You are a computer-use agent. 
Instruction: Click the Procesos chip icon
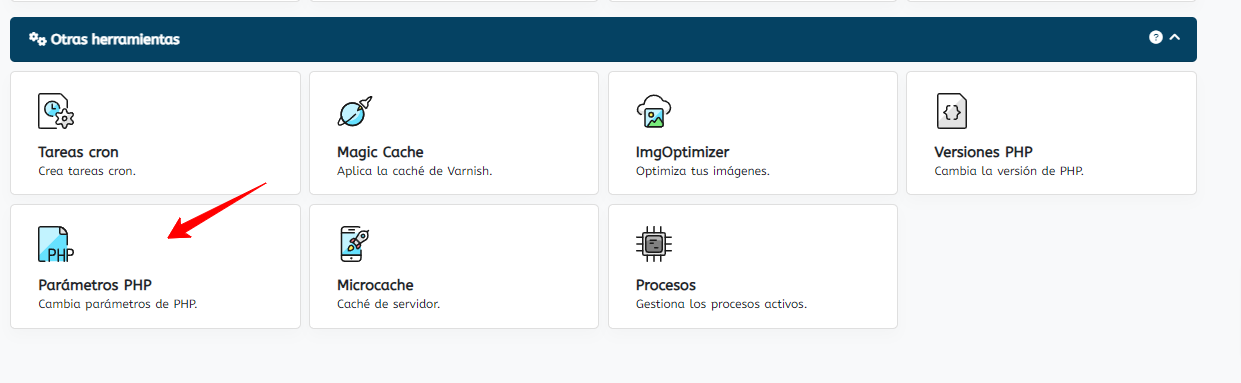tap(653, 244)
